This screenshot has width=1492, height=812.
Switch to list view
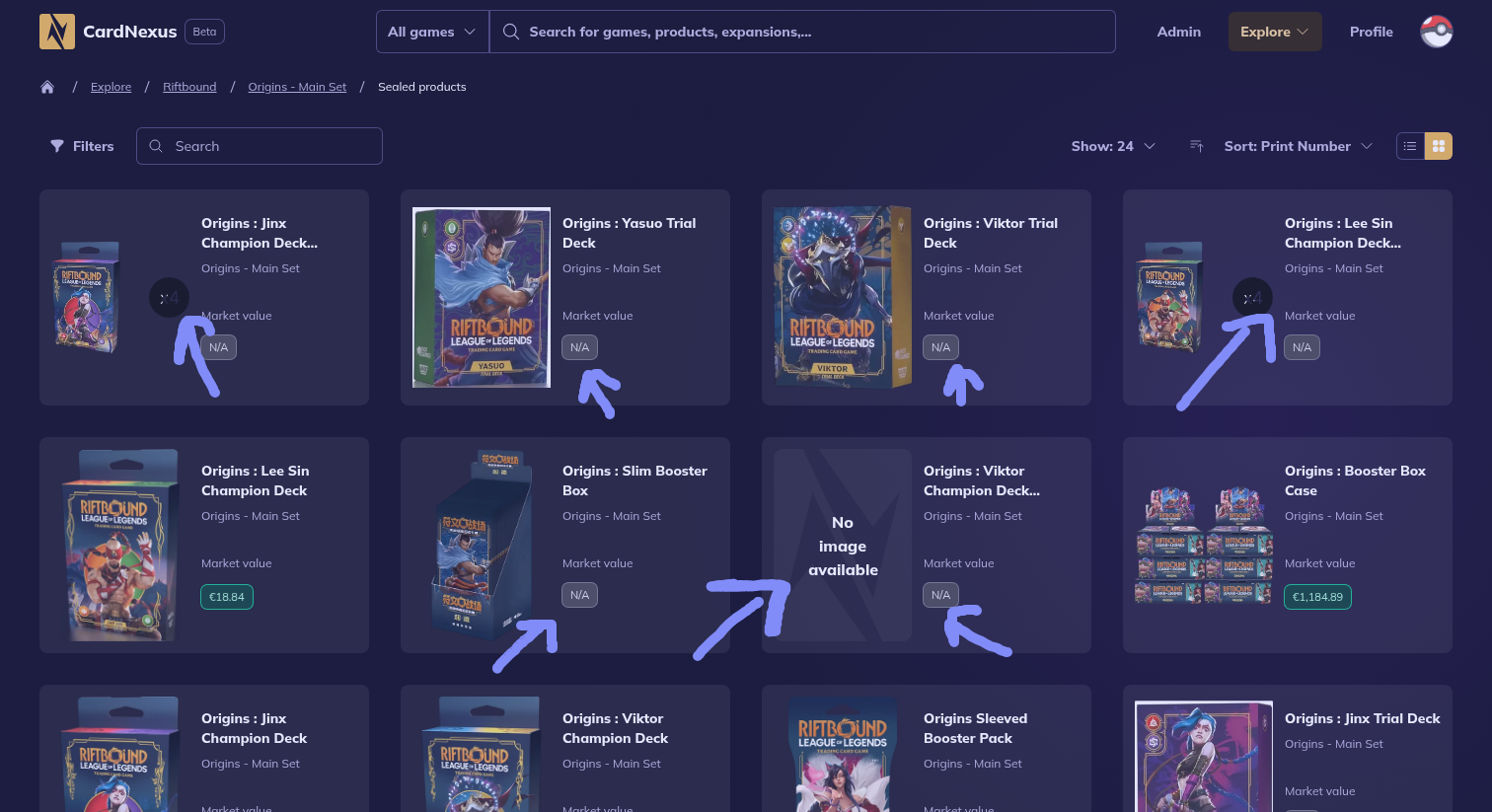[x=1410, y=146]
